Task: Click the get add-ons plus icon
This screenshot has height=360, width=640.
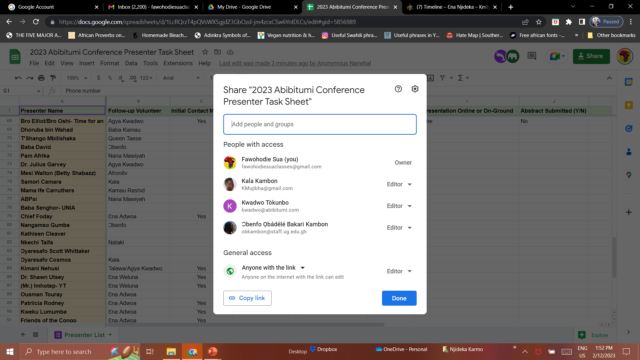Action: pyautogui.click(x=629, y=212)
